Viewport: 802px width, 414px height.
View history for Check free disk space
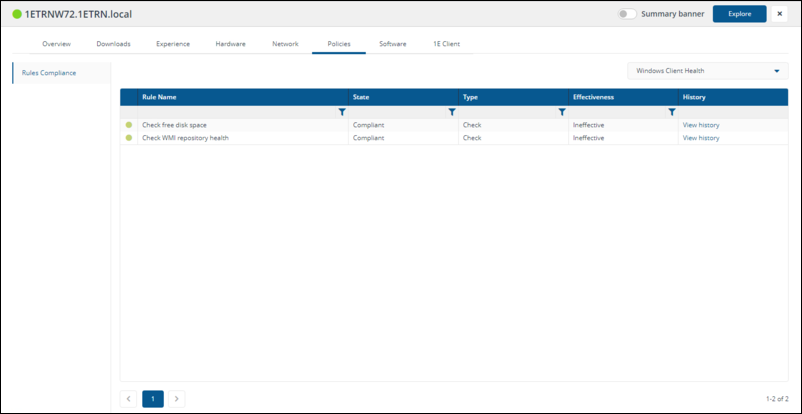click(700, 125)
